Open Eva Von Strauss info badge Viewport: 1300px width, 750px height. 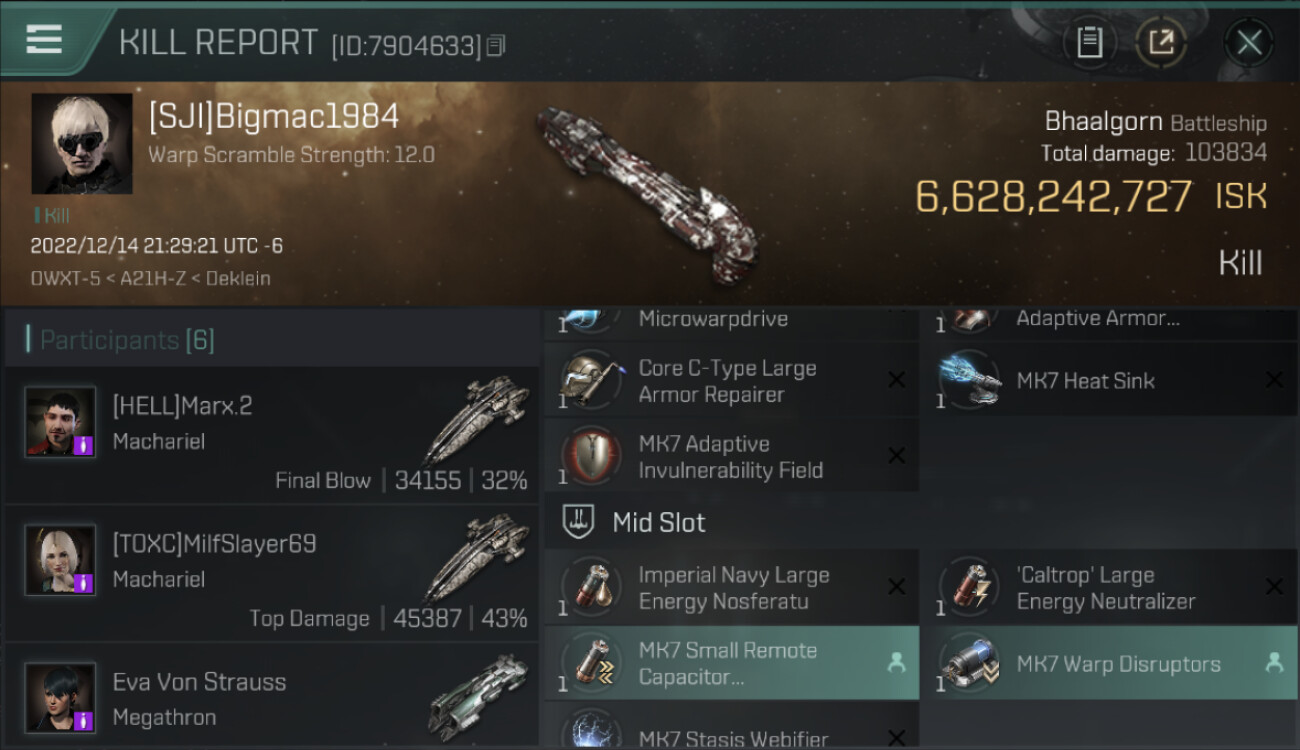pyautogui.click(x=84, y=720)
